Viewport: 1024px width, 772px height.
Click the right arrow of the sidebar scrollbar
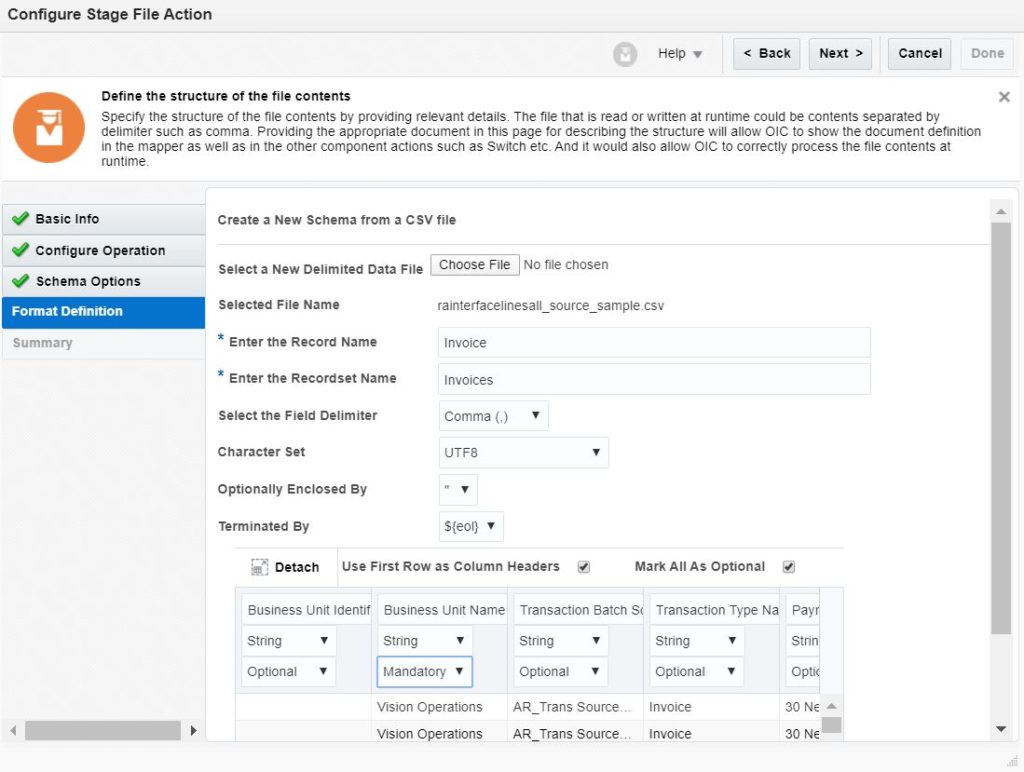tap(193, 731)
